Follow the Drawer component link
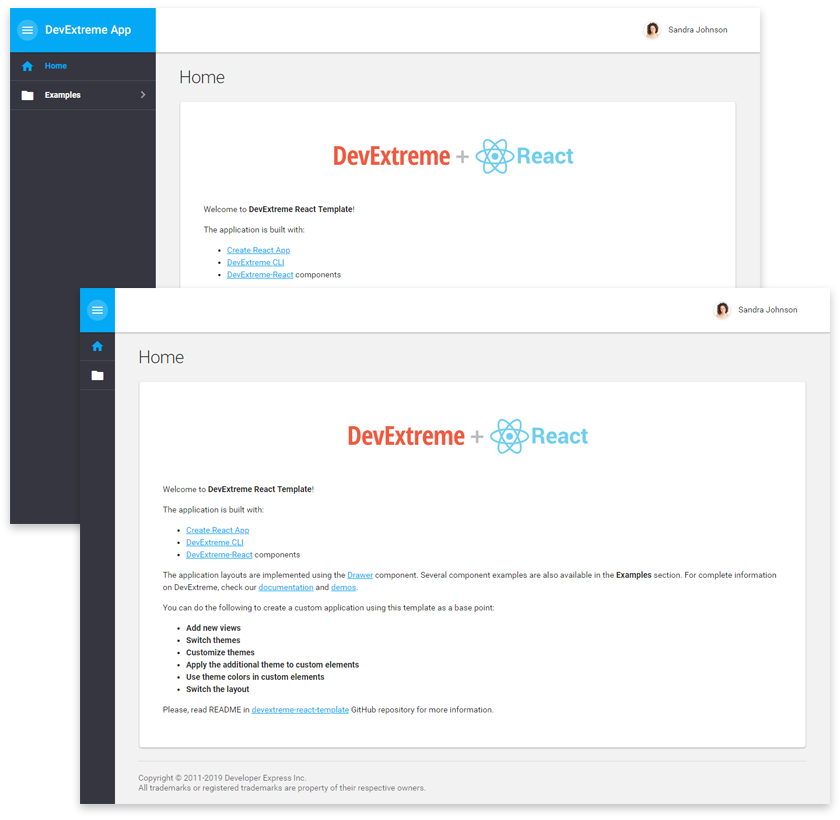The width and height of the screenshot is (840, 820). coord(360,575)
